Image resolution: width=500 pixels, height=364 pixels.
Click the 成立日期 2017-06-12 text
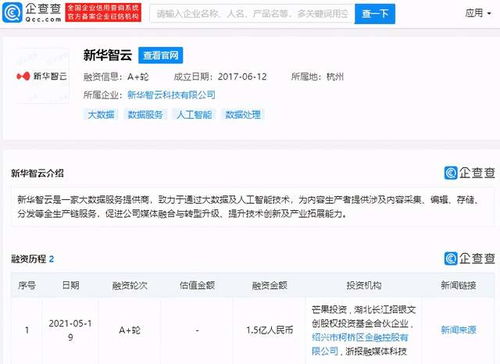point(220,77)
